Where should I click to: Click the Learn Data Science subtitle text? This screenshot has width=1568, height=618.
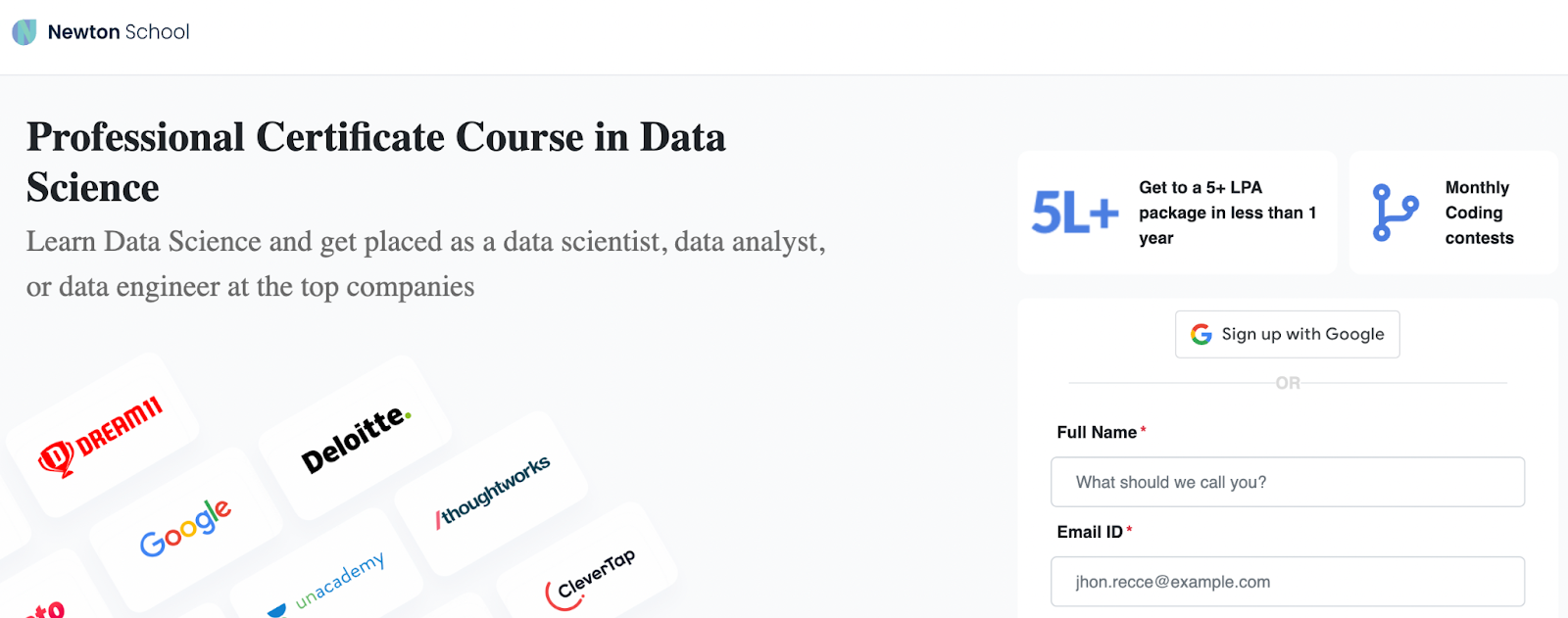coord(425,263)
